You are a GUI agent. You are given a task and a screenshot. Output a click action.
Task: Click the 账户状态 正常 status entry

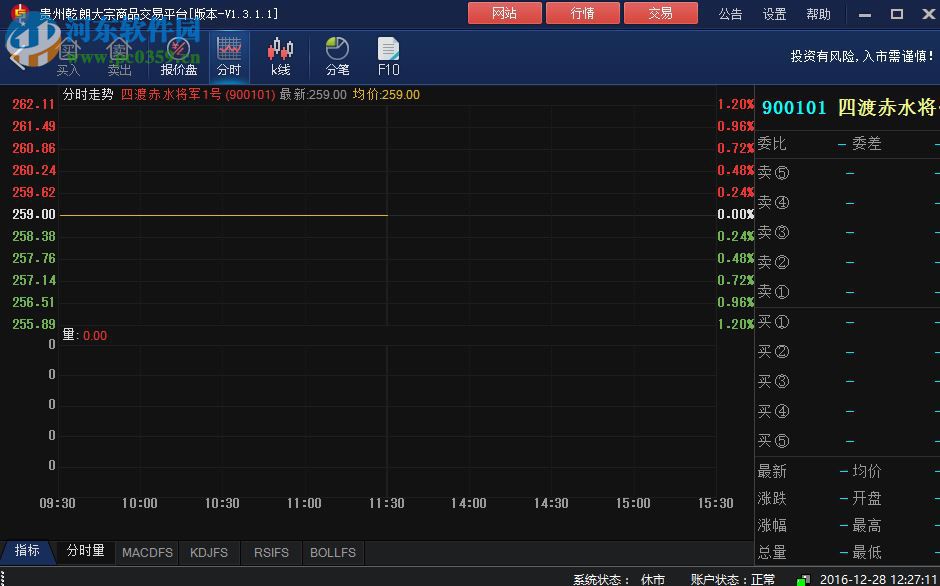click(x=733, y=580)
